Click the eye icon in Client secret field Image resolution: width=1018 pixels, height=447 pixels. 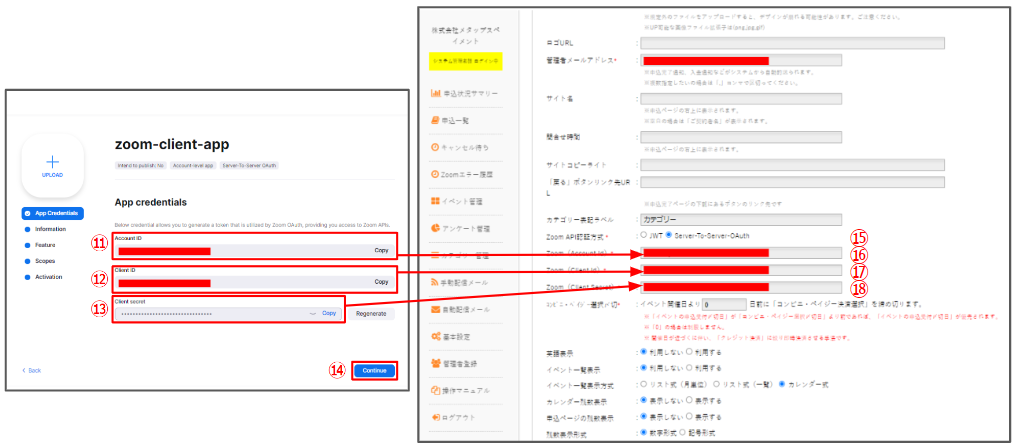coord(312,313)
